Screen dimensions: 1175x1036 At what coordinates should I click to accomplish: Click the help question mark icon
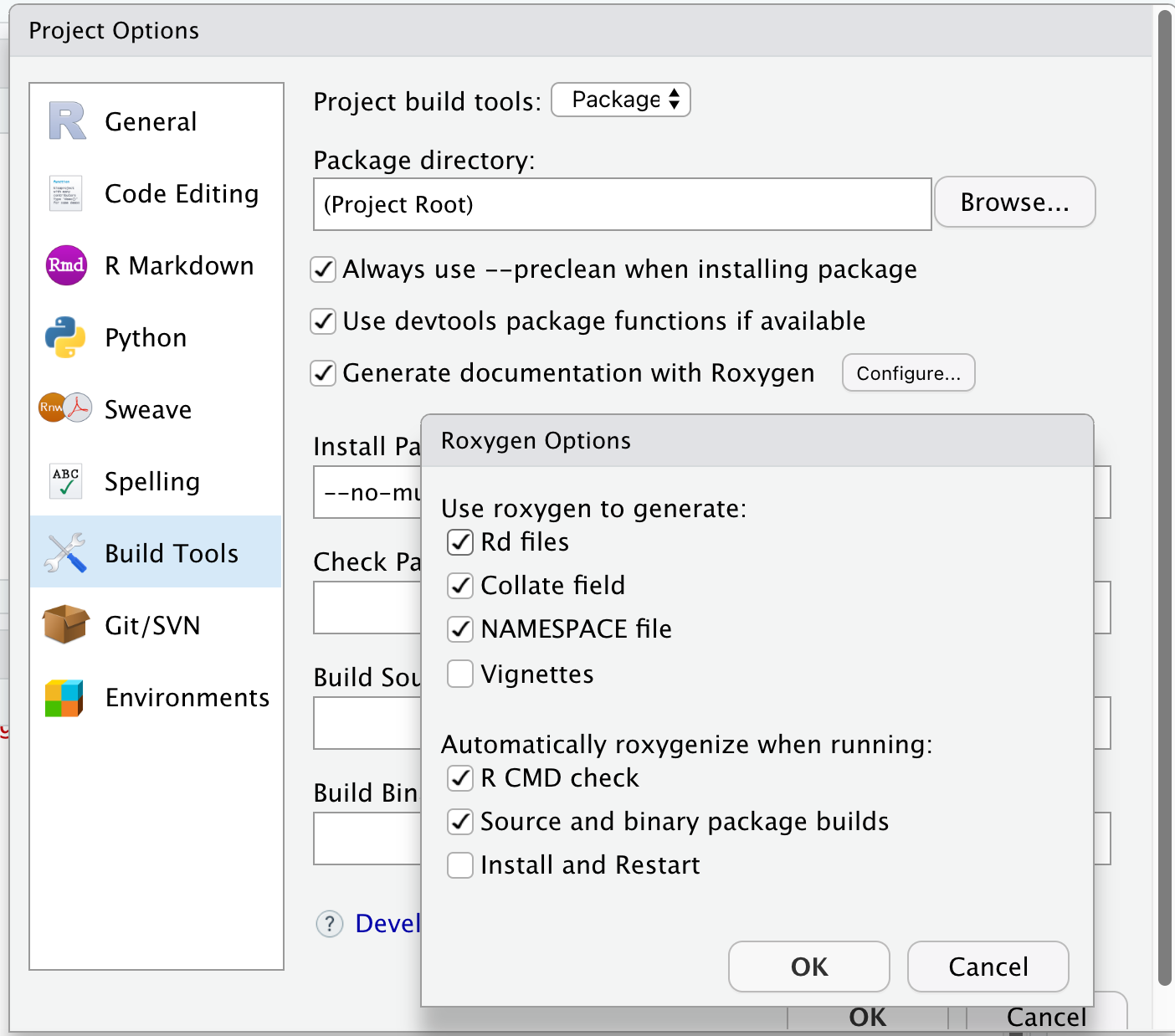click(x=330, y=924)
